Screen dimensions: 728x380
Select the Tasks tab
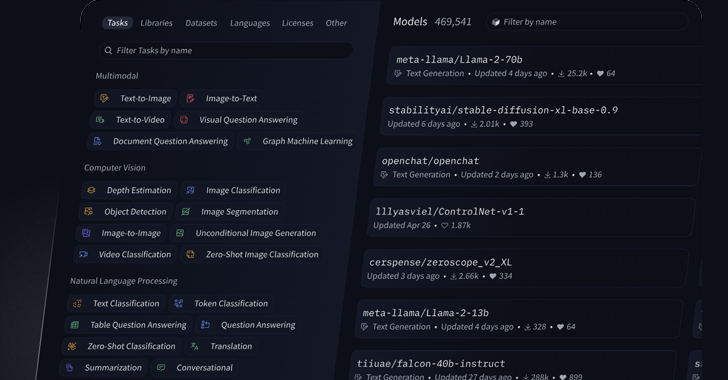117,23
